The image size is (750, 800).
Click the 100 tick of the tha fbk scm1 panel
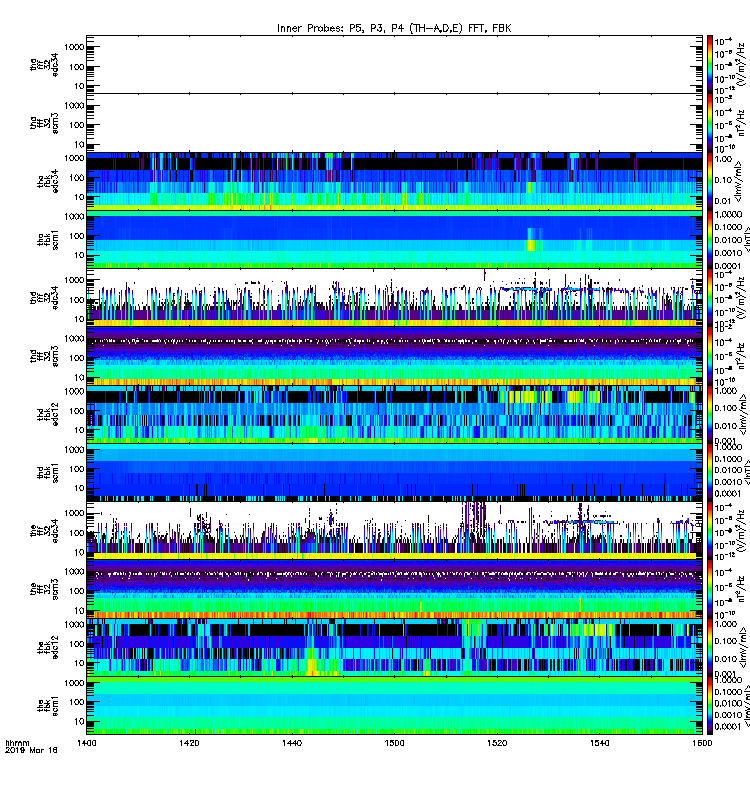pyautogui.click(x=77, y=236)
